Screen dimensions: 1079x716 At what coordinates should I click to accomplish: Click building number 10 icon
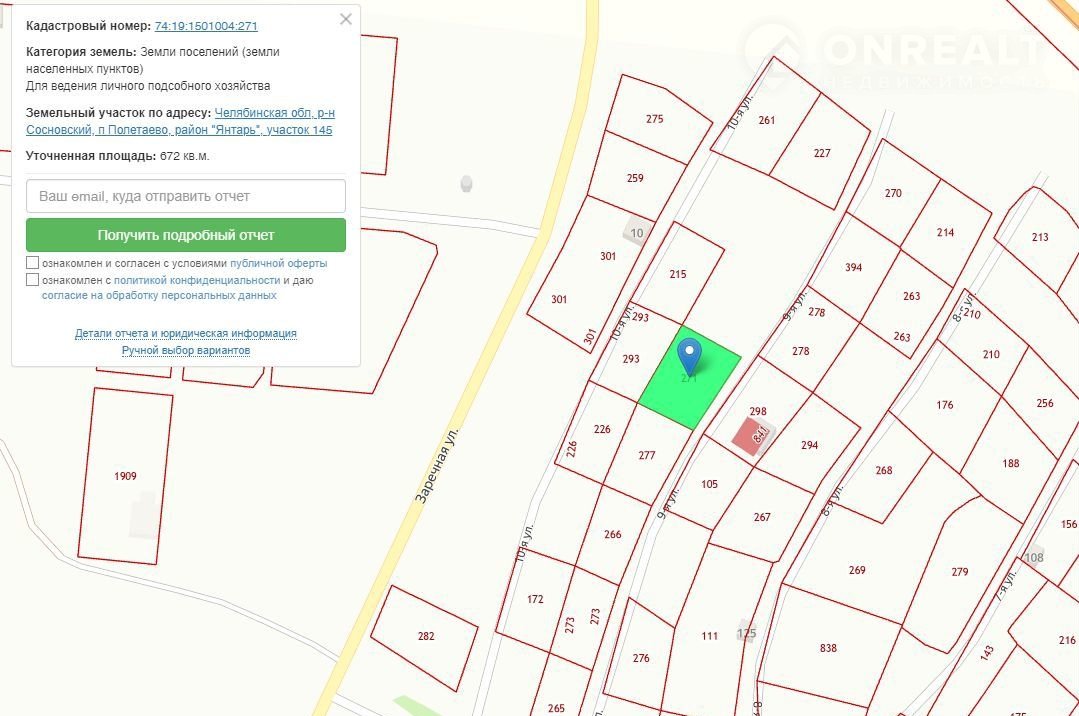click(636, 233)
